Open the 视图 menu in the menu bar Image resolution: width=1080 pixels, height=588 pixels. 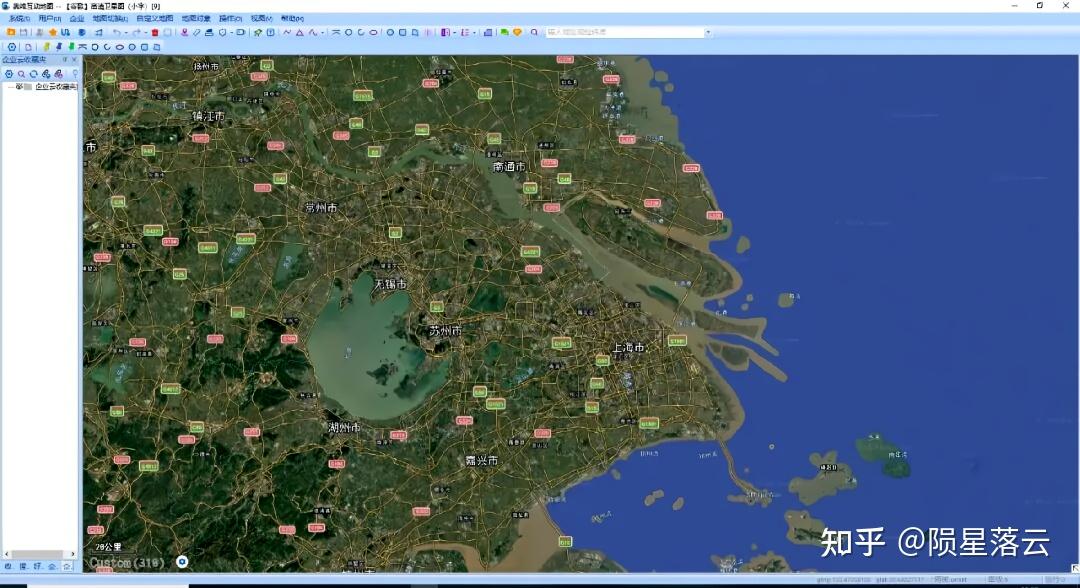(262, 19)
